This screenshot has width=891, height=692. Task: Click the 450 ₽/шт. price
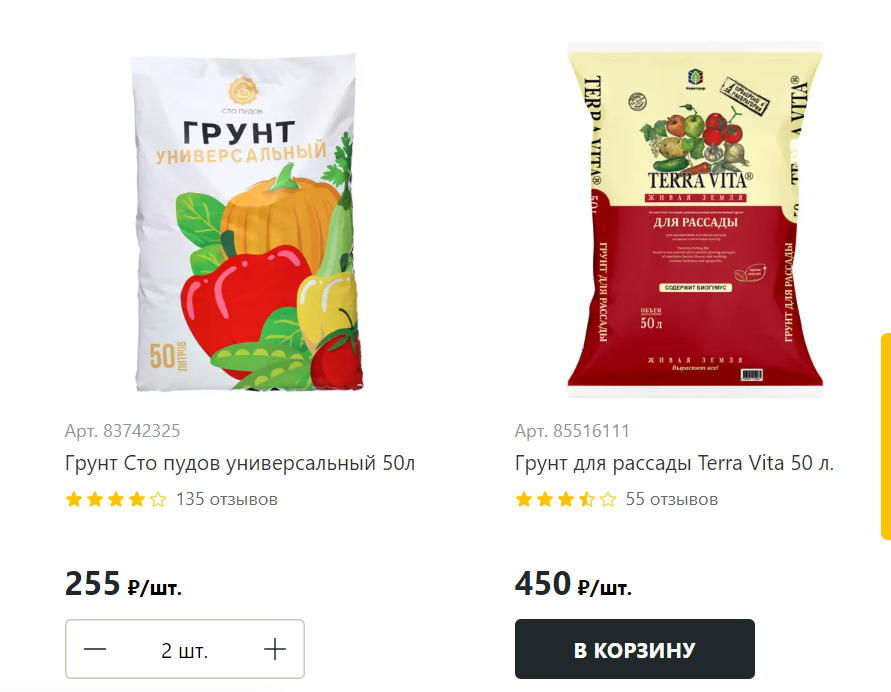coord(573,584)
